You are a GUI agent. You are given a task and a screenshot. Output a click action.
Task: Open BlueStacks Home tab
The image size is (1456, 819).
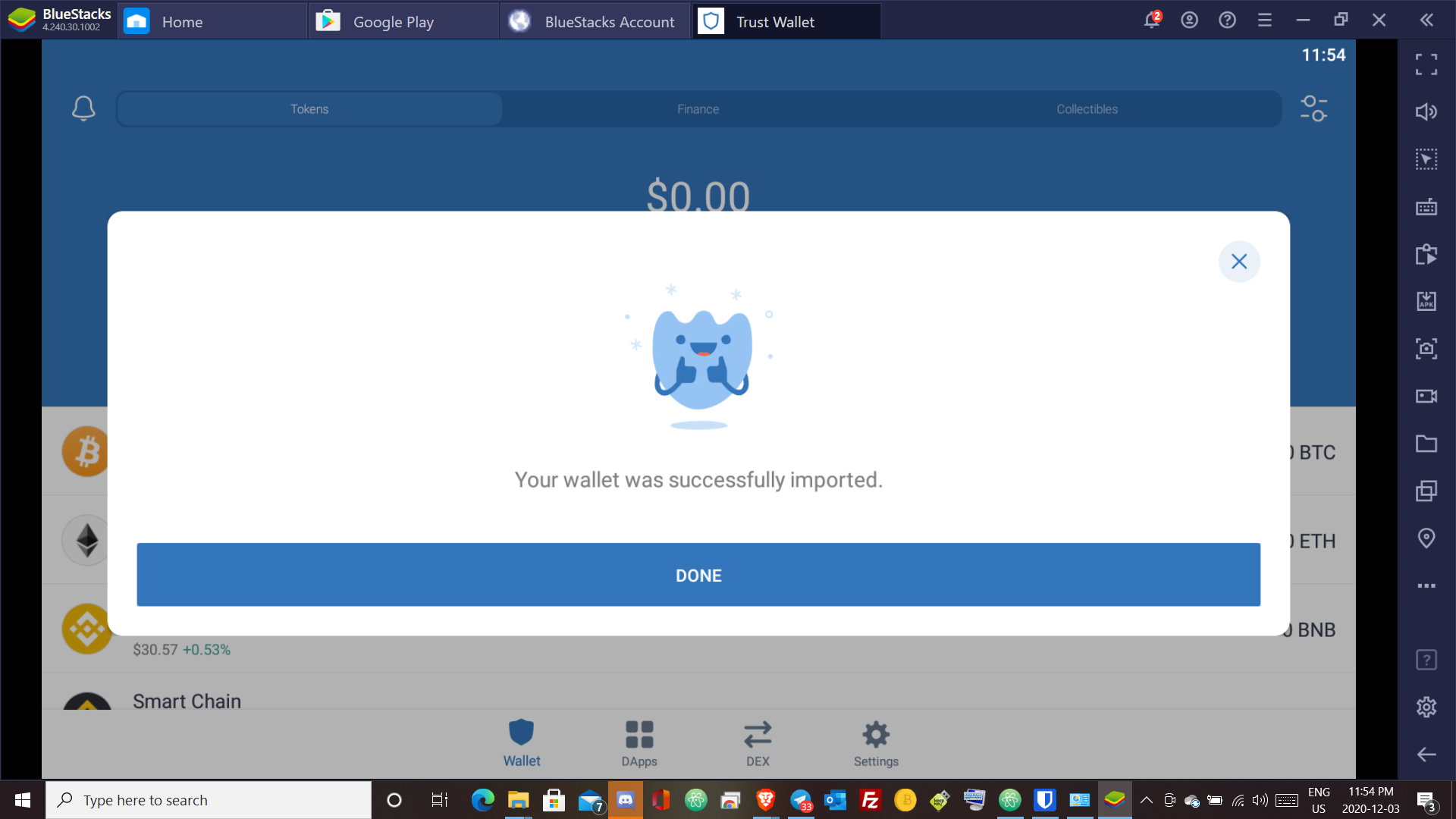[x=182, y=20]
